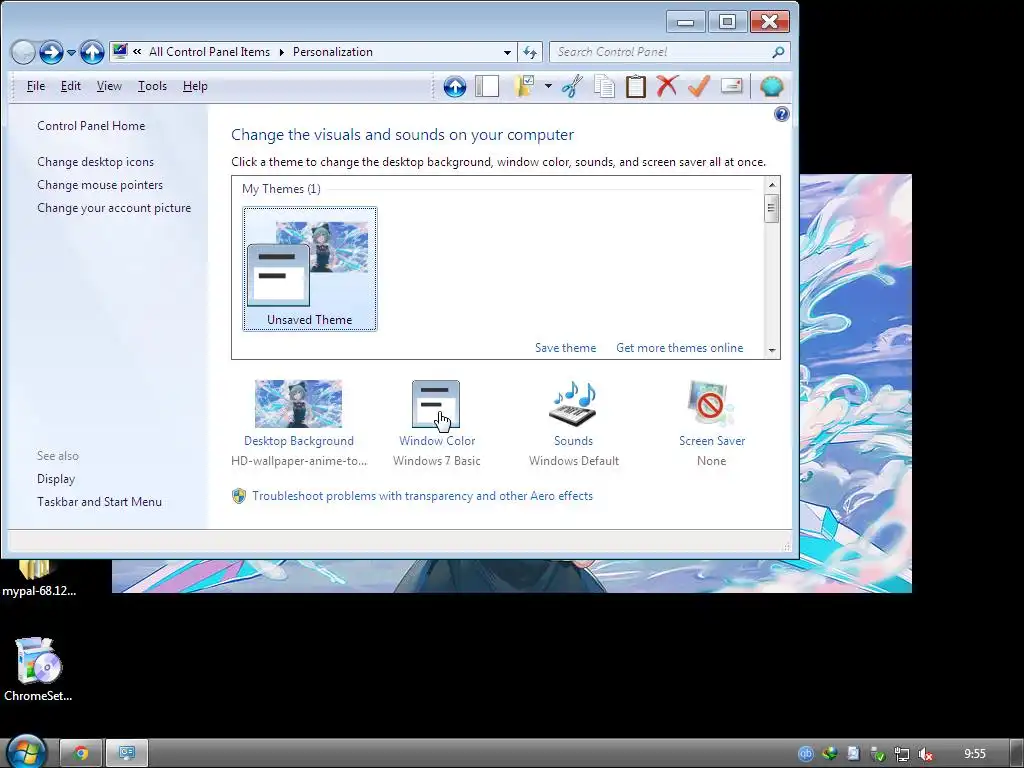Go to Control Panel Home
1024x768 pixels.
click(x=91, y=126)
